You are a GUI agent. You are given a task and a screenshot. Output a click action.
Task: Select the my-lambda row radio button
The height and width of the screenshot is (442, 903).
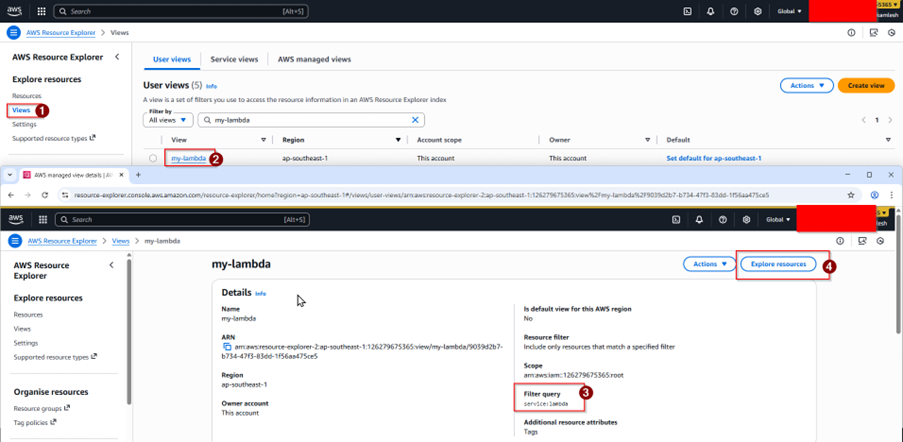coord(153,158)
